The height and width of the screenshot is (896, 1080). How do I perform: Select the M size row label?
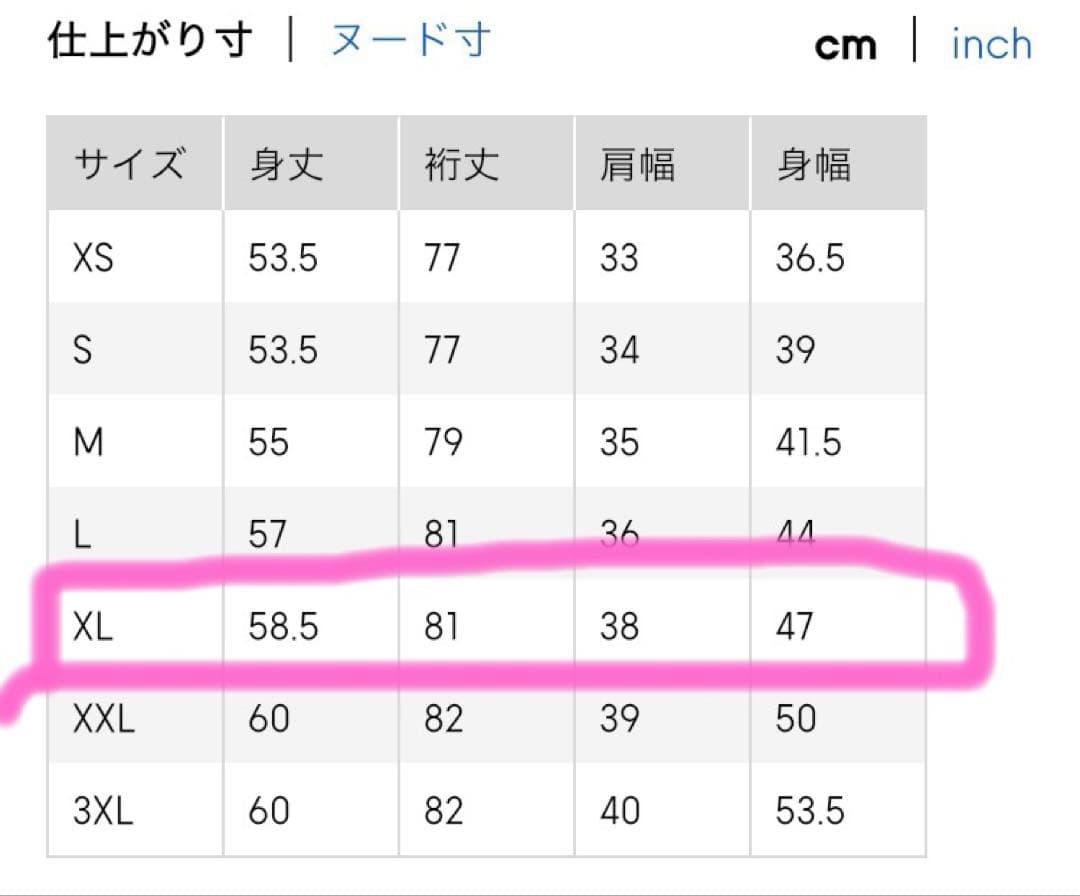pyautogui.click(x=88, y=442)
